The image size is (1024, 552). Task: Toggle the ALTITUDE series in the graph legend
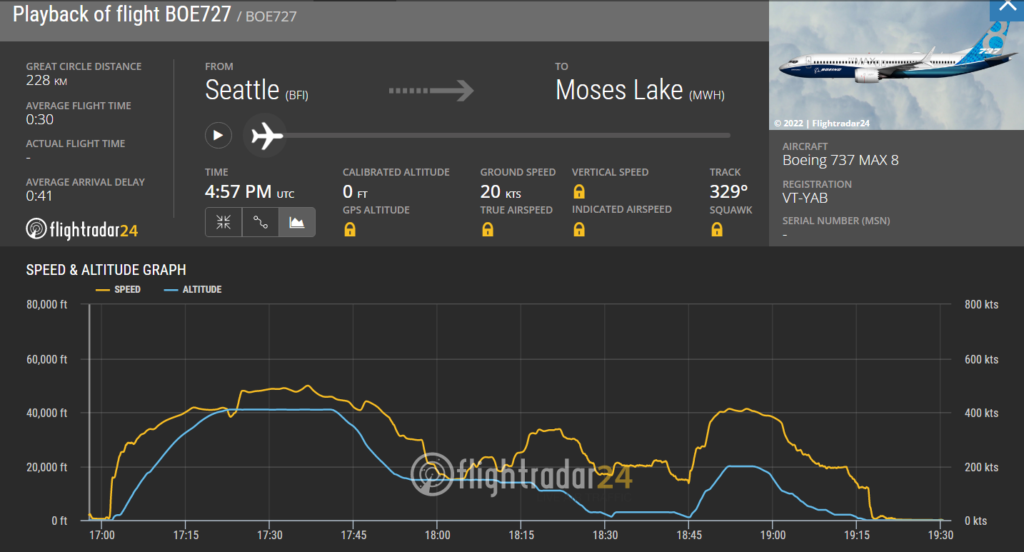(193, 289)
